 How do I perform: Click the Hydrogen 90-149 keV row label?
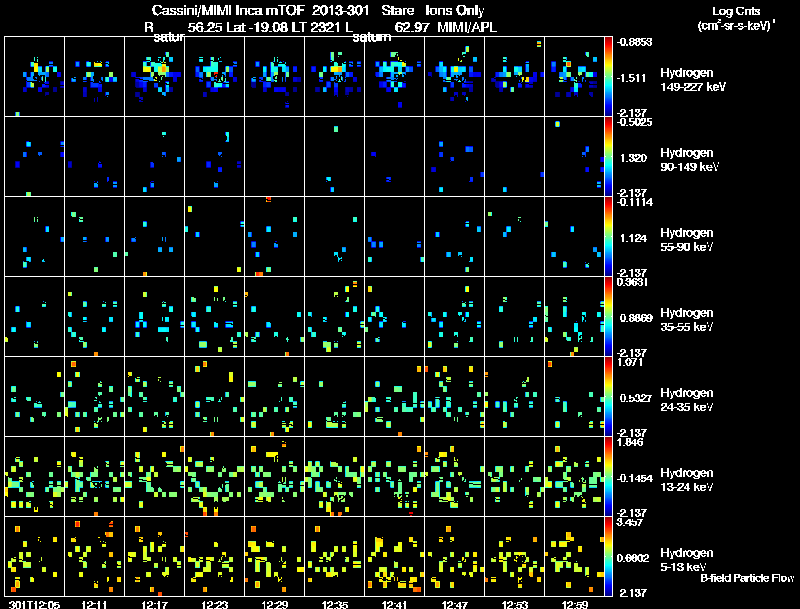pyautogui.click(x=689, y=160)
